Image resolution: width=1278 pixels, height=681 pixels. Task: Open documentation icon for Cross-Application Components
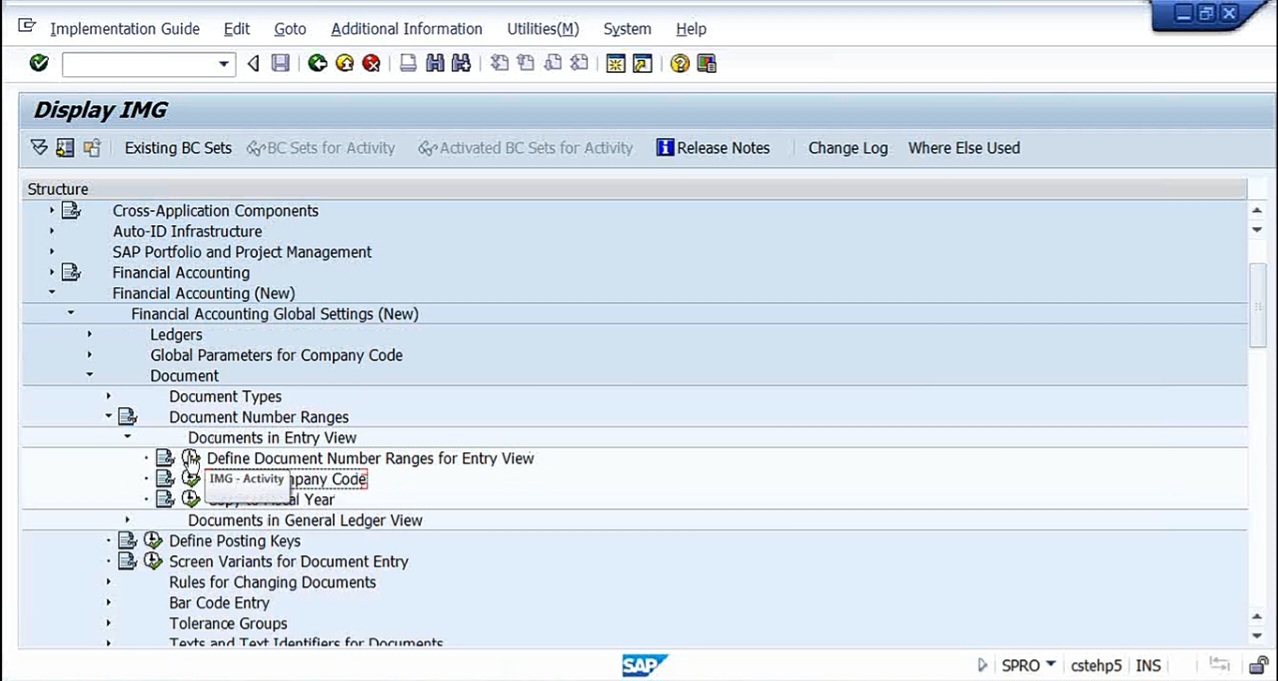pos(71,211)
